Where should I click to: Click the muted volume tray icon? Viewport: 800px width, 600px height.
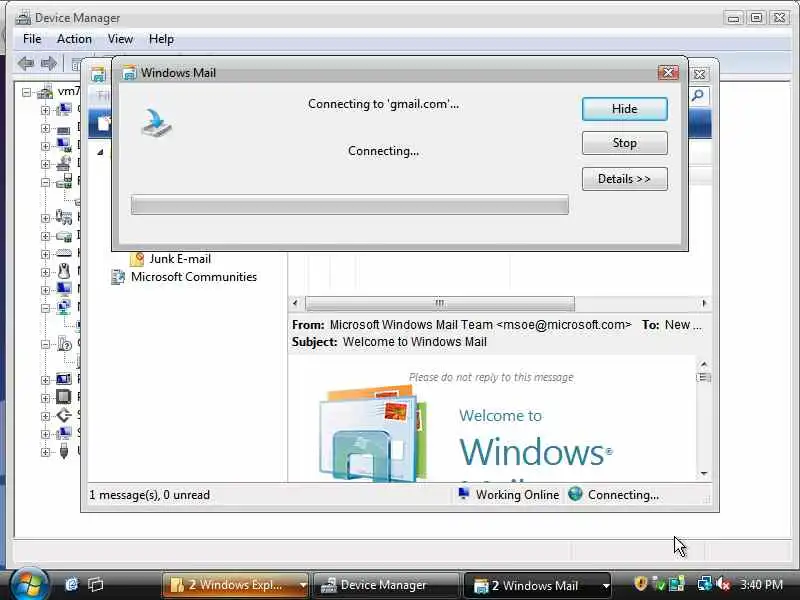tap(723, 584)
